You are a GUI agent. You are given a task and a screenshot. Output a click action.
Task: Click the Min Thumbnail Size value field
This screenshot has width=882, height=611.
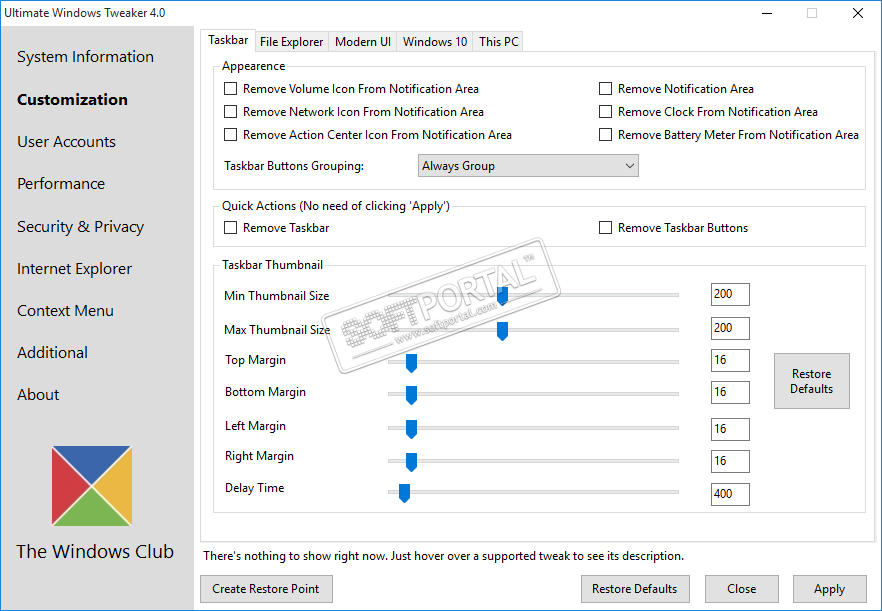point(730,294)
